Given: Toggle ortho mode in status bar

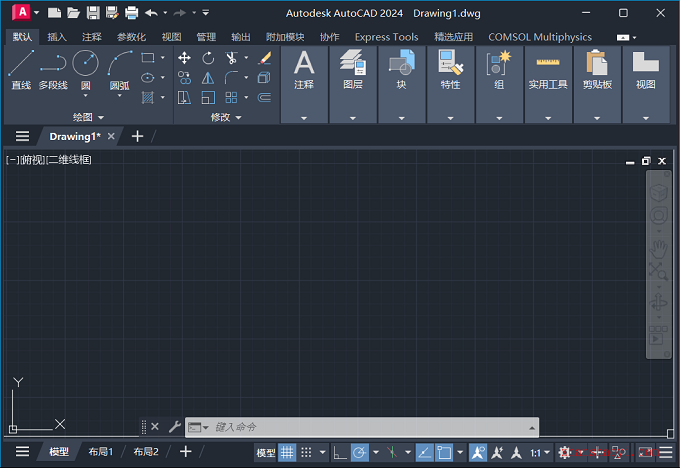Looking at the screenshot, I should coord(340,452).
